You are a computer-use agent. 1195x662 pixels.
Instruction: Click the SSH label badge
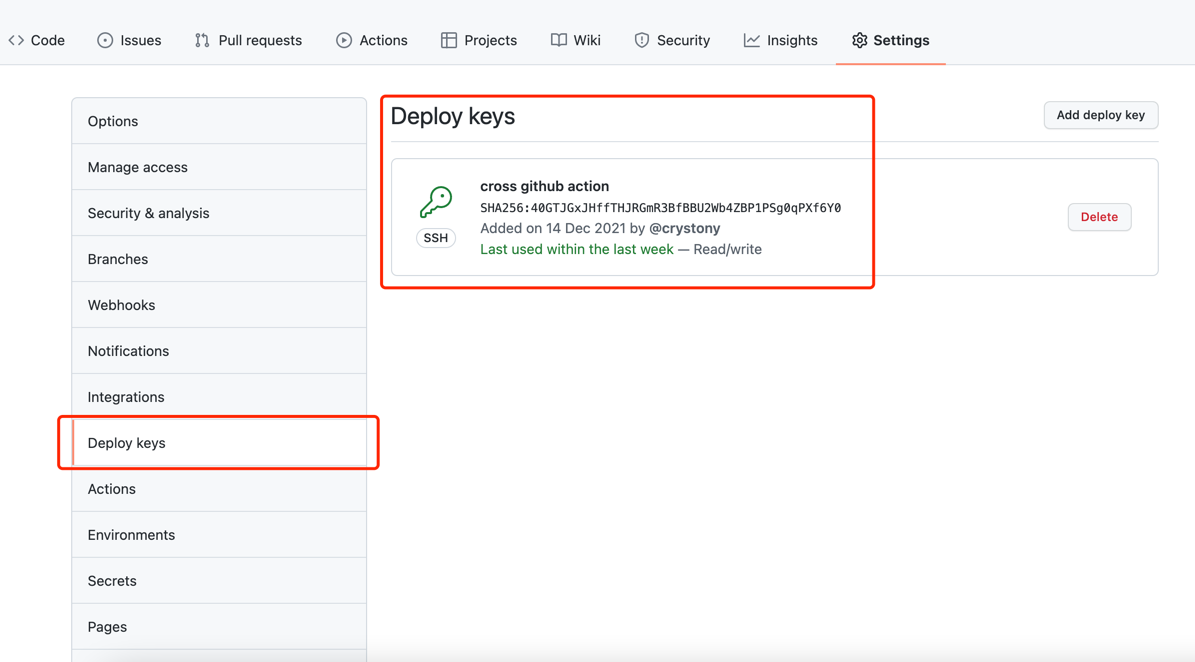click(436, 238)
